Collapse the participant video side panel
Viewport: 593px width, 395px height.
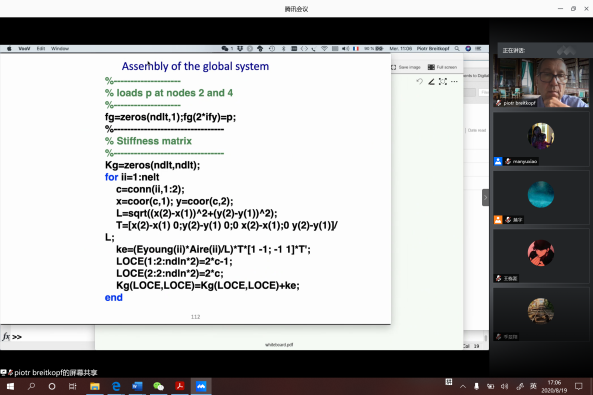(x=486, y=198)
